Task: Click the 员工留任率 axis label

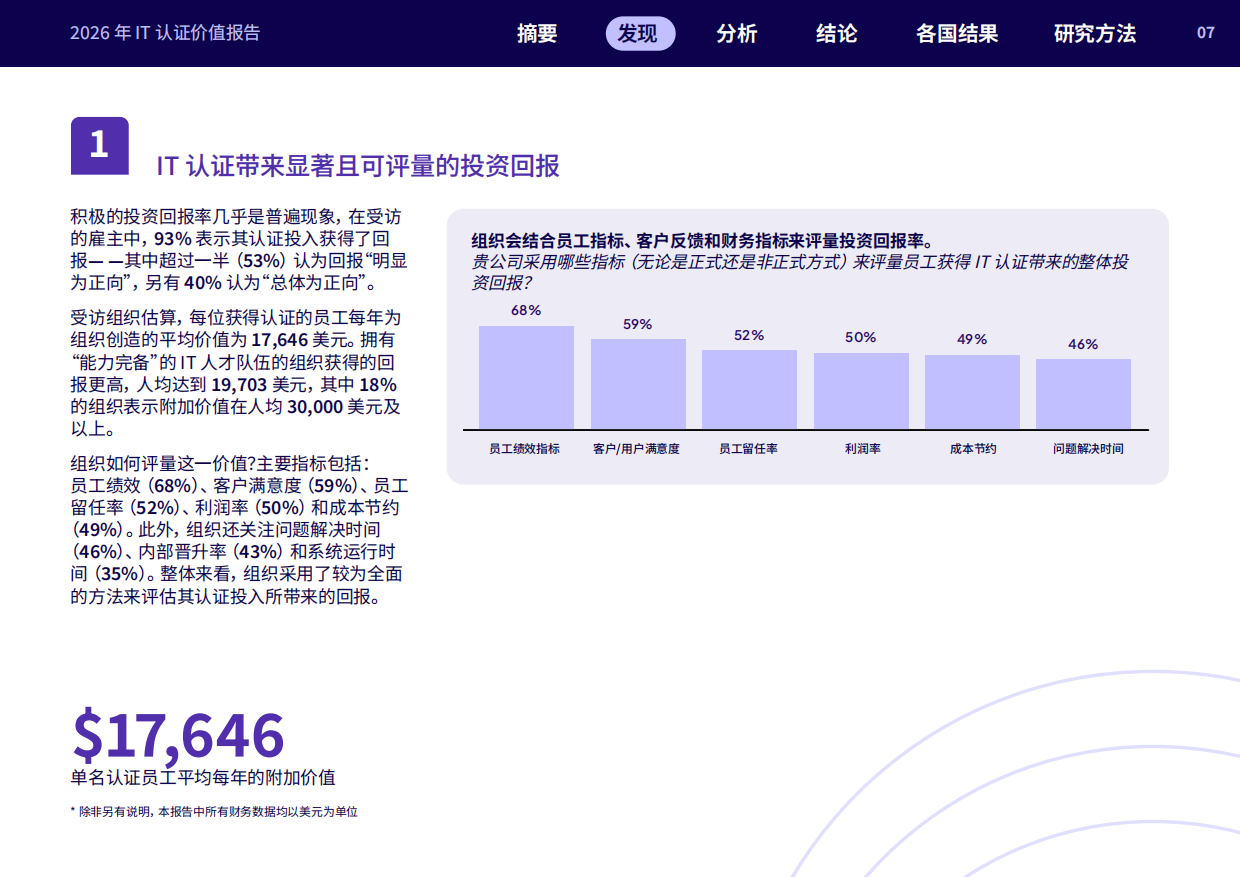Action: coord(748,449)
